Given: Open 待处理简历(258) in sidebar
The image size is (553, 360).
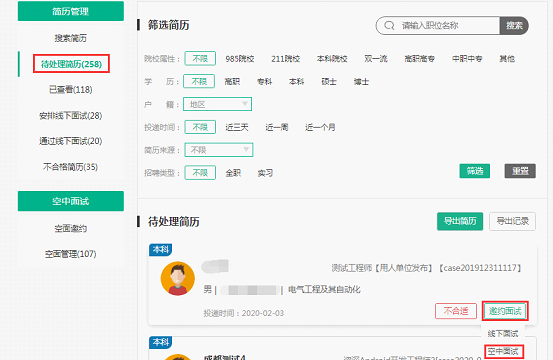Looking at the screenshot, I should pyautogui.click(x=71, y=64).
